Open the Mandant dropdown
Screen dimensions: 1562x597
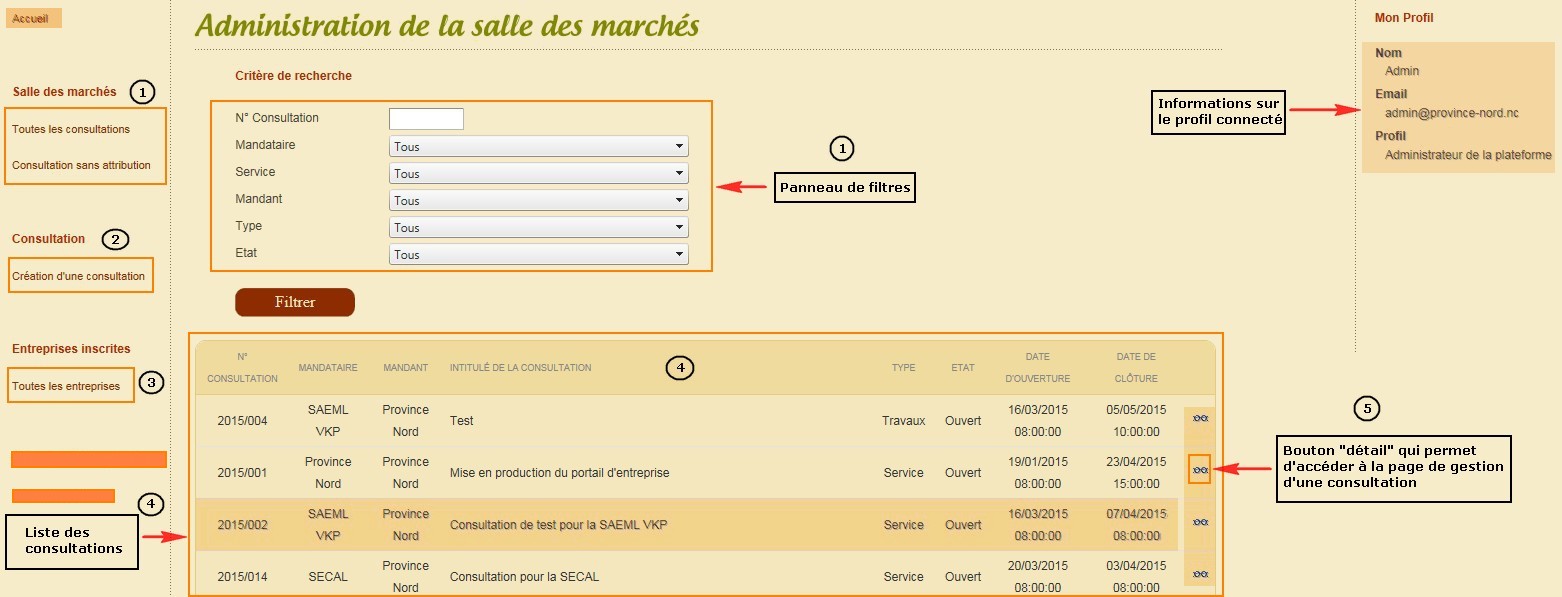click(538, 200)
